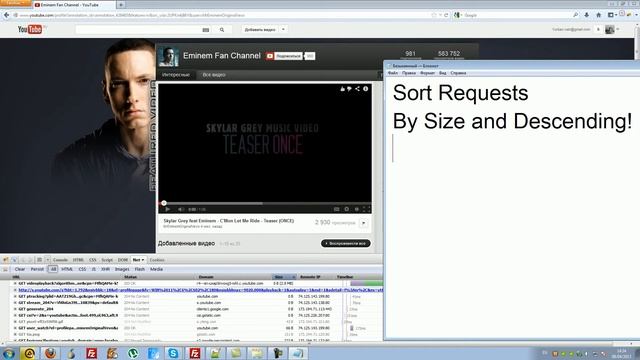Open Firebug HTML panel
Viewport: 640px width, 360px height.
(78, 260)
